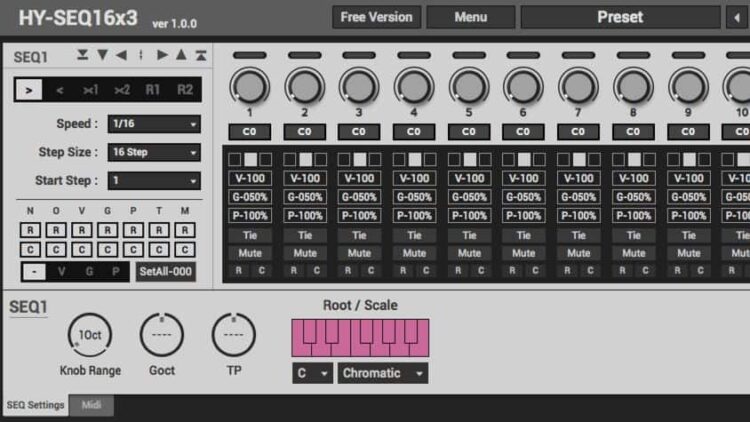Click the shift-to-bottom arrow icon in SEQ1 header
Viewport: 750px width, 422px height.
82,55
